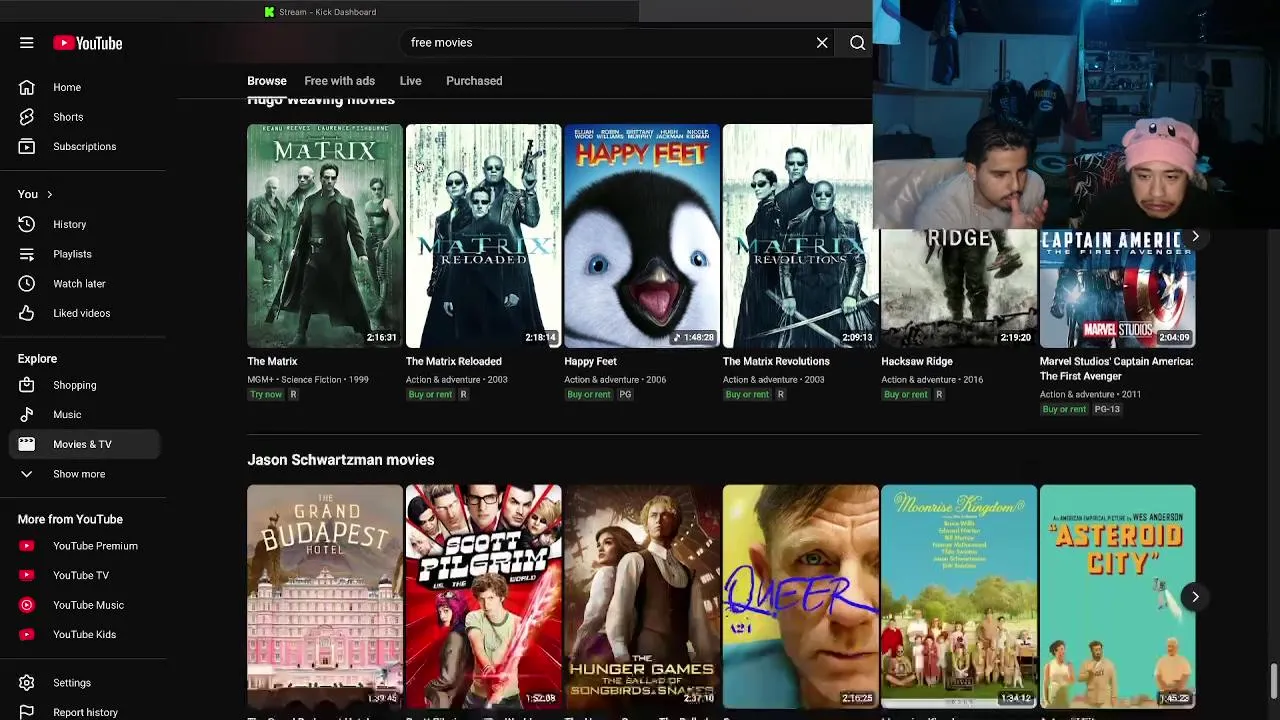This screenshot has height=720, width=1280.
Task: Open the Moonrise Kingdom poster
Action: click(x=959, y=596)
